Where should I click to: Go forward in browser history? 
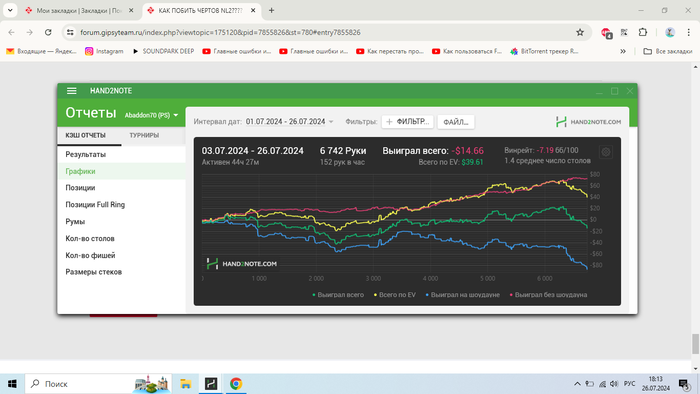(29, 32)
